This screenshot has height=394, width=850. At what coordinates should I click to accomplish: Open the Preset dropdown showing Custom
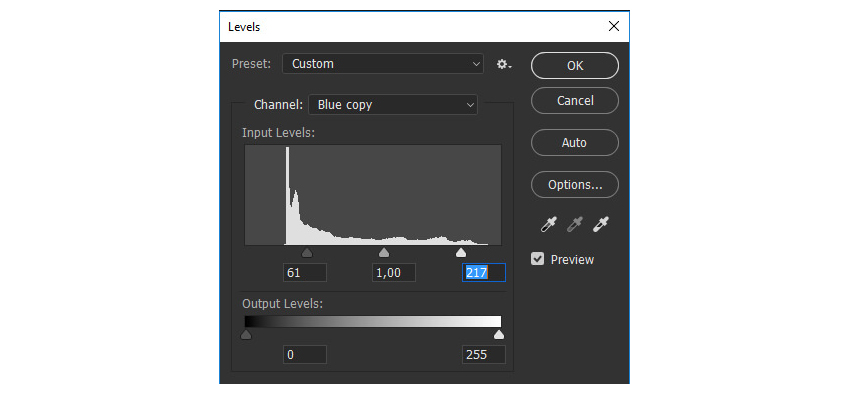pos(383,64)
